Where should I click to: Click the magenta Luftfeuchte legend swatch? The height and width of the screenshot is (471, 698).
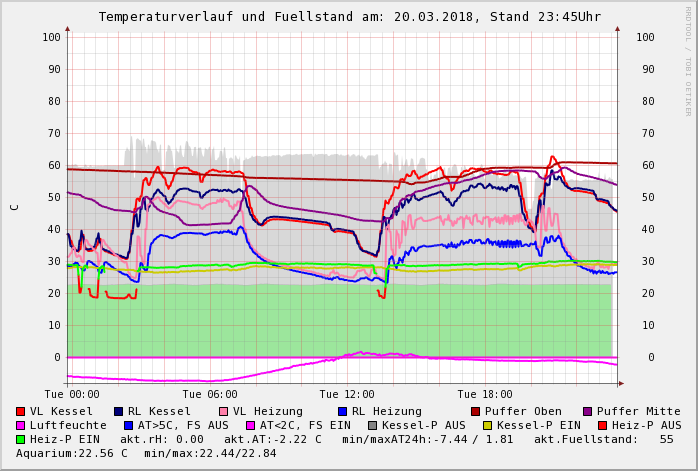[21, 425]
